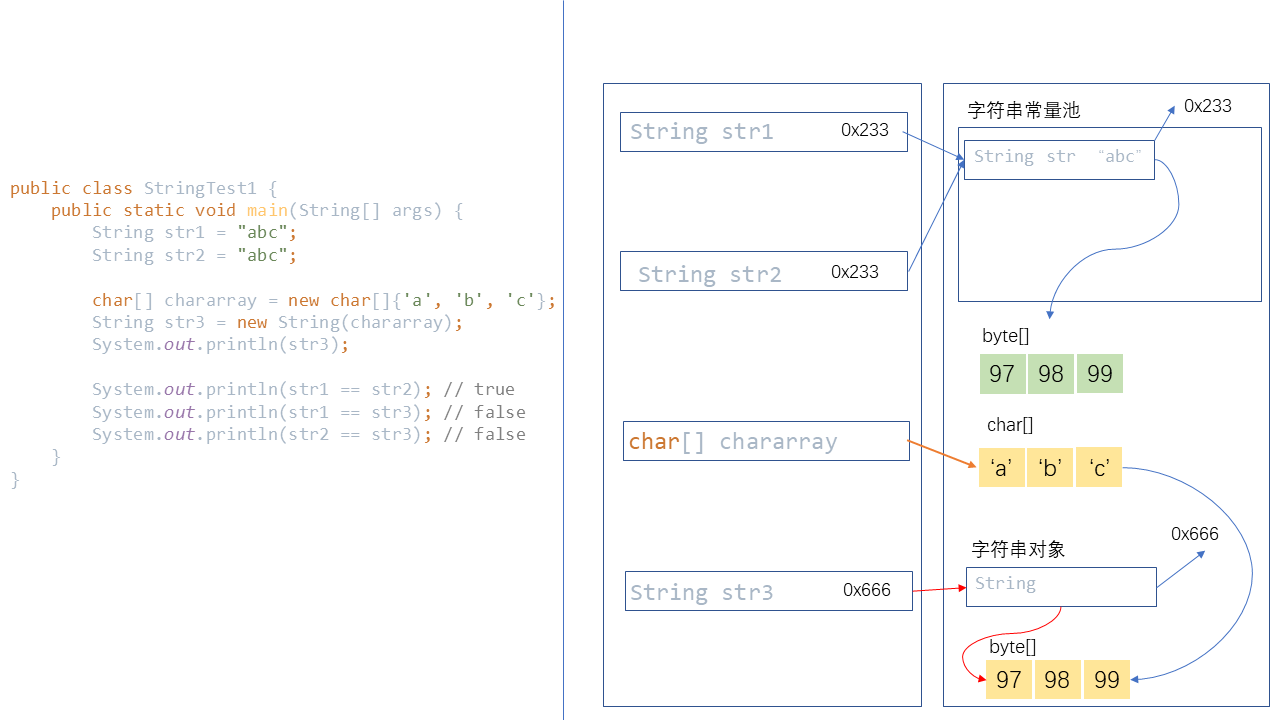Click the 0x233 label outside the constant pool

coord(1208,106)
